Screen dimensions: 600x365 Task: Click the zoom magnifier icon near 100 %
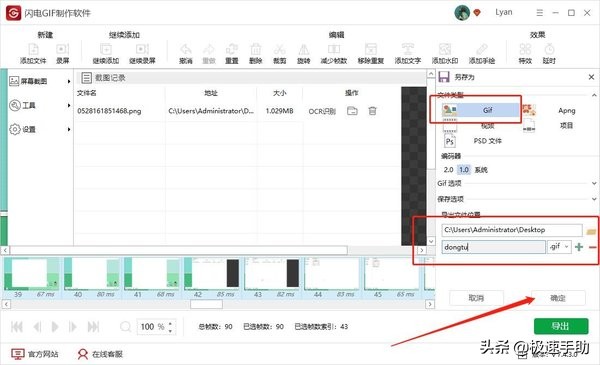click(126, 327)
